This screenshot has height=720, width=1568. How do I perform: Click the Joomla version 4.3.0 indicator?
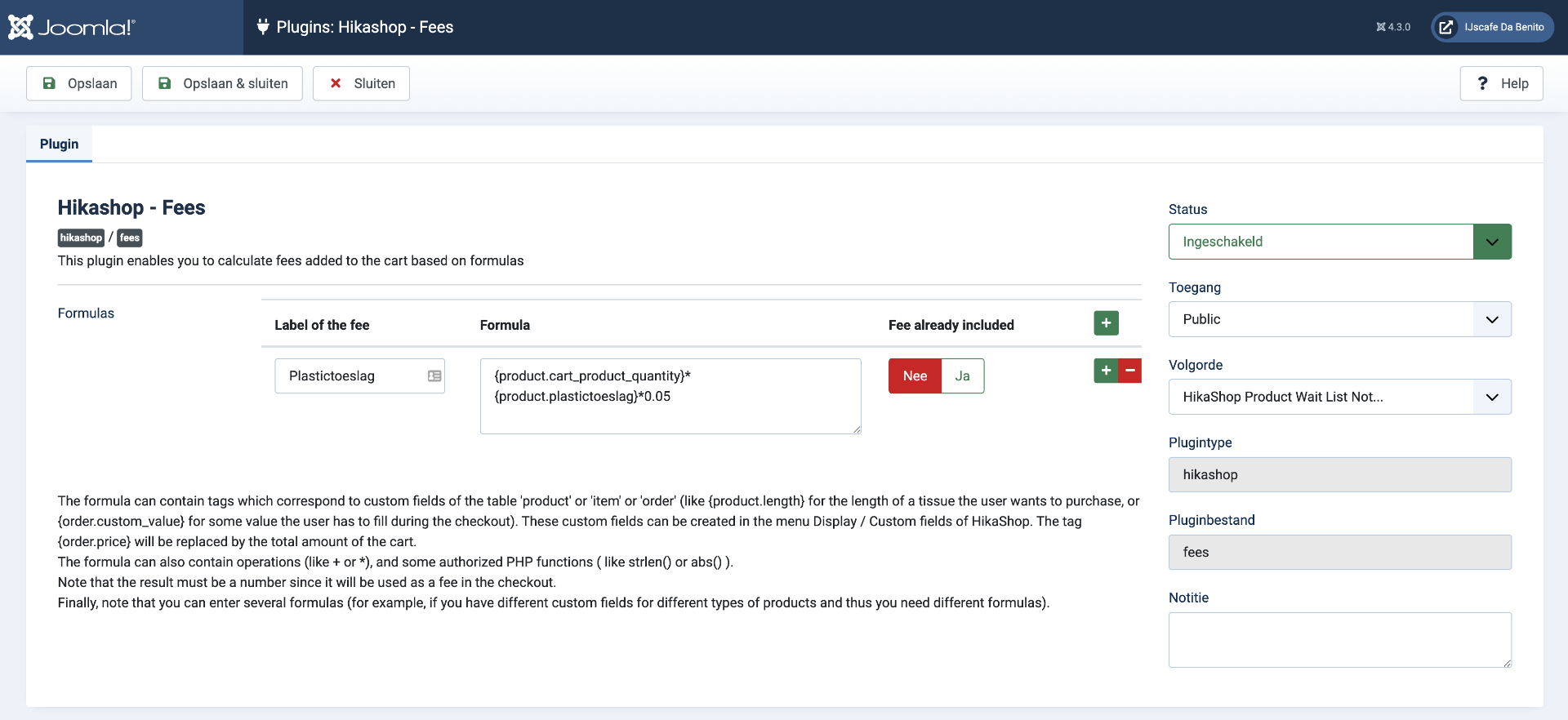(1393, 27)
